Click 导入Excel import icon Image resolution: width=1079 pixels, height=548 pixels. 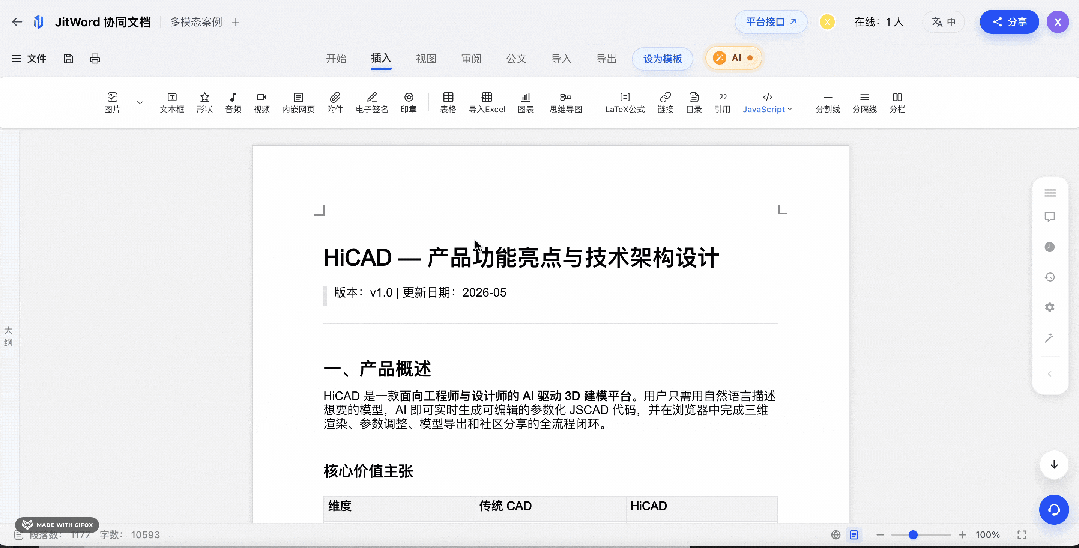click(487, 97)
